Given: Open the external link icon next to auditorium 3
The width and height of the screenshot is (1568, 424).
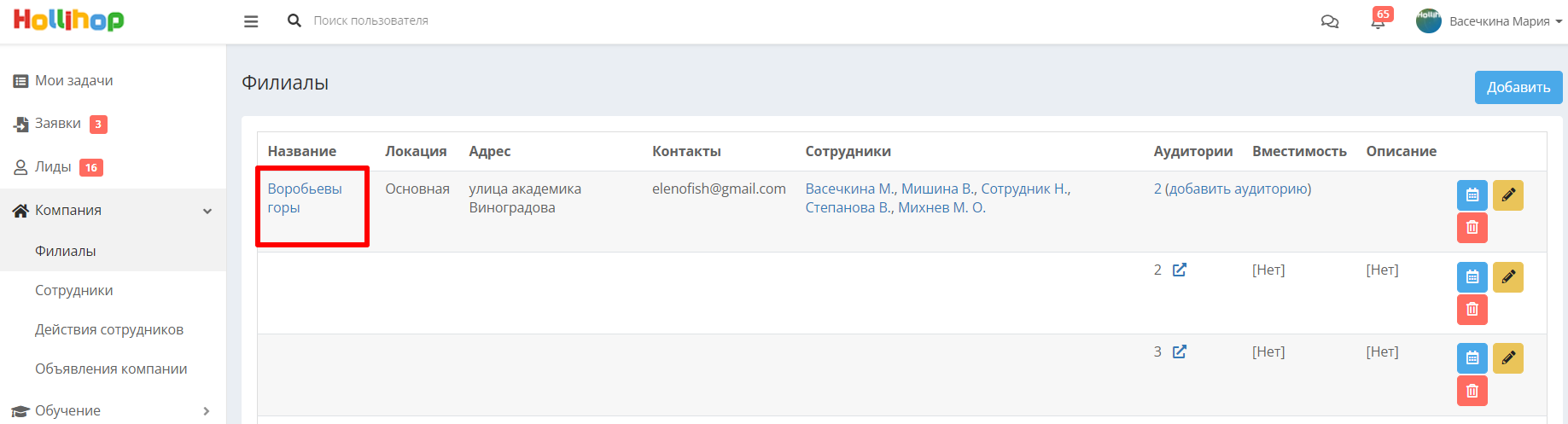Looking at the screenshot, I should pos(1180,351).
